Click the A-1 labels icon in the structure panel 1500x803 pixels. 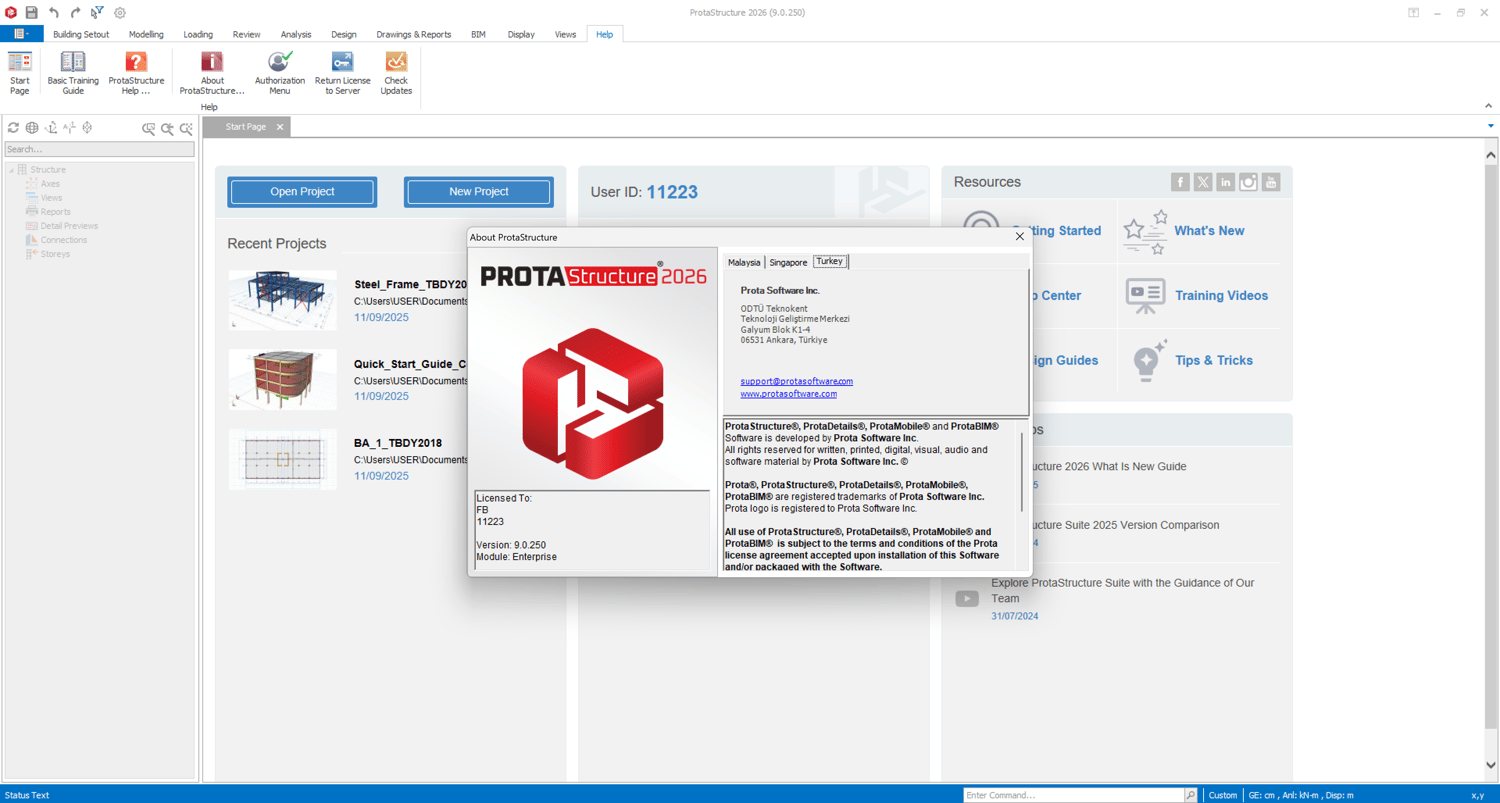click(x=69, y=128)
